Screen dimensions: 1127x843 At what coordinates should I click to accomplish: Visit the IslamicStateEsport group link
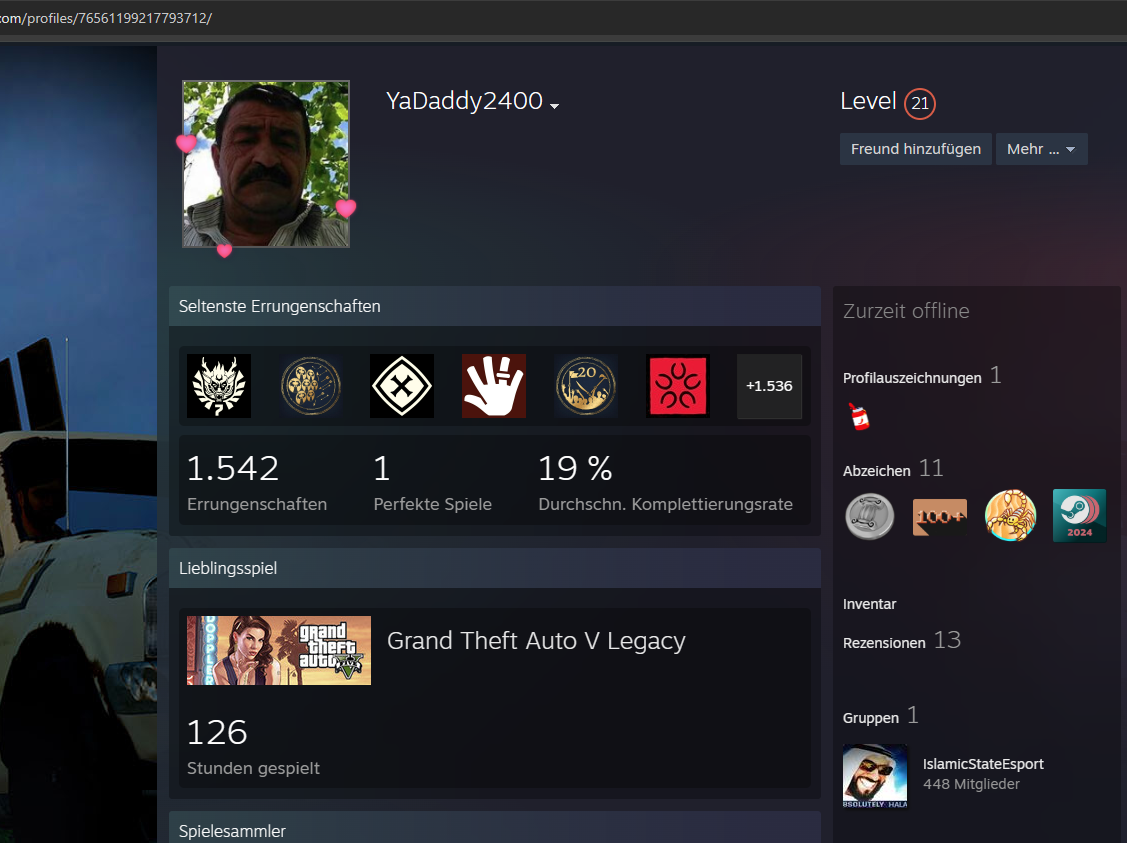pos(982,764)
